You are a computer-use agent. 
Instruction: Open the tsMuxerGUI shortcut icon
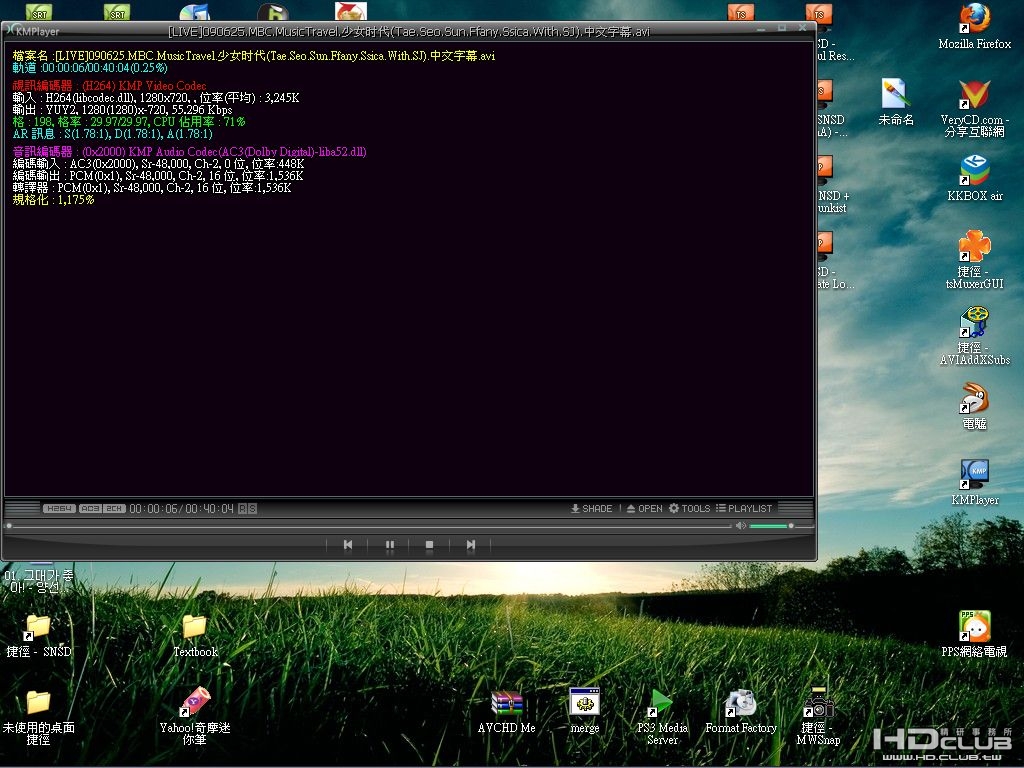pos(974,247)
